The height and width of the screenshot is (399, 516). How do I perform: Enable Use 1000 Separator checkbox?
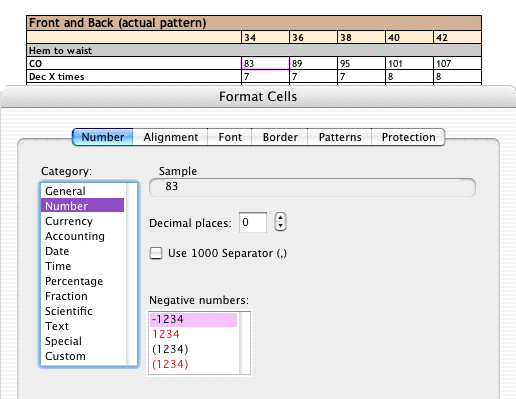(x=156, y=253)
